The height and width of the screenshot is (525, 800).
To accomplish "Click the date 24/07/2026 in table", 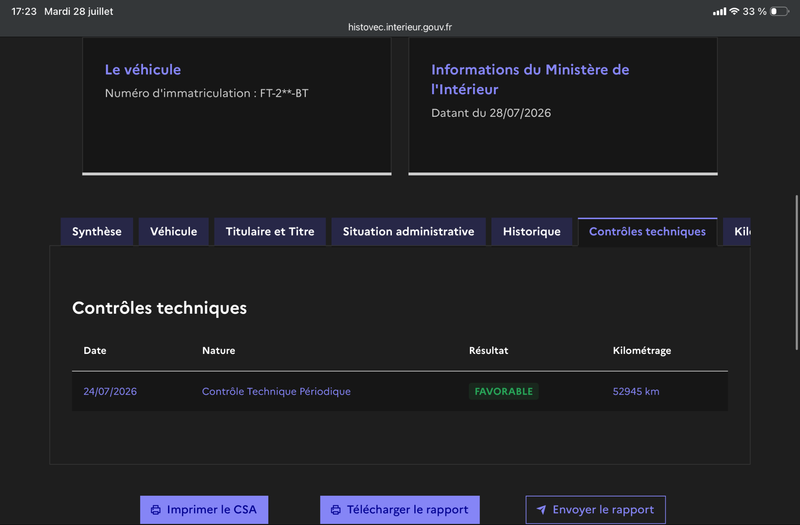I will [x=110, y=391].
